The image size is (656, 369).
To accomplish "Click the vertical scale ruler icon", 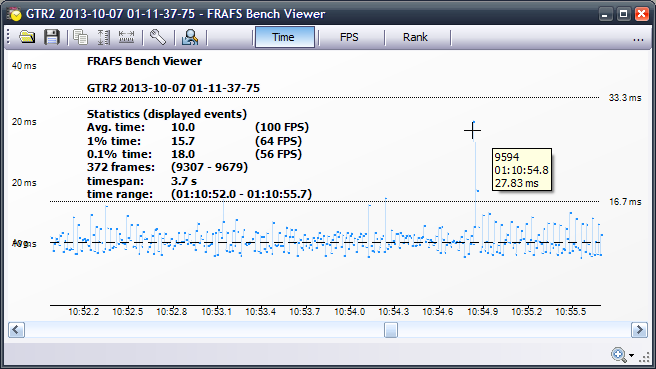I will pos(103,37).
